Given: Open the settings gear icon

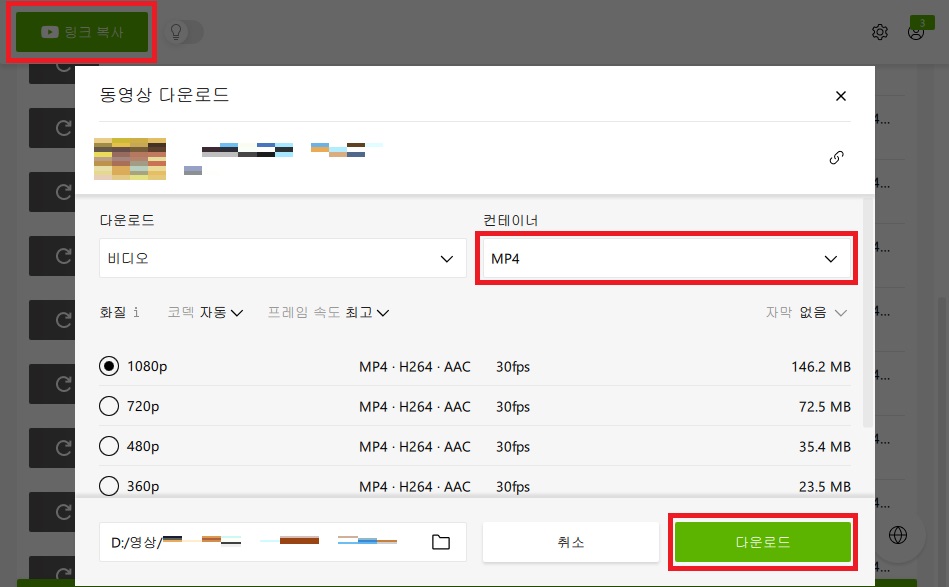Looking at the screenshot, I should (879, 31).
